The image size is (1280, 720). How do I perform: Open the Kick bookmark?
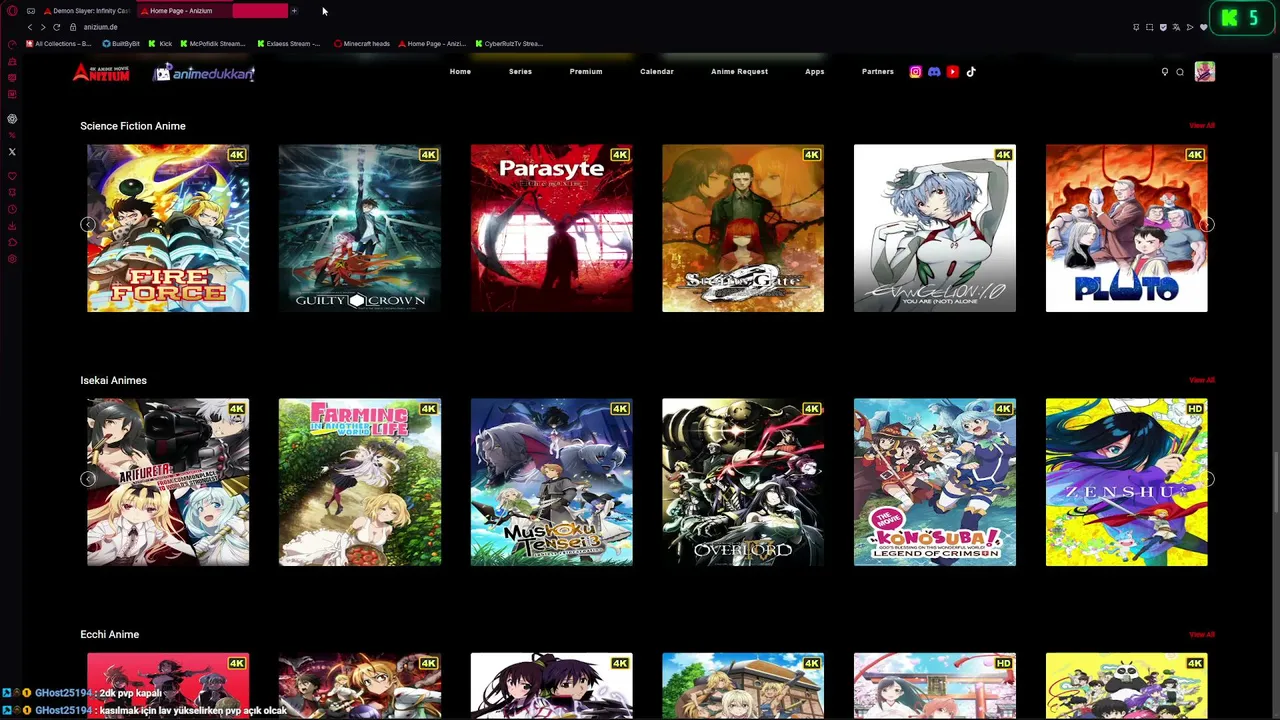[160, 44]
